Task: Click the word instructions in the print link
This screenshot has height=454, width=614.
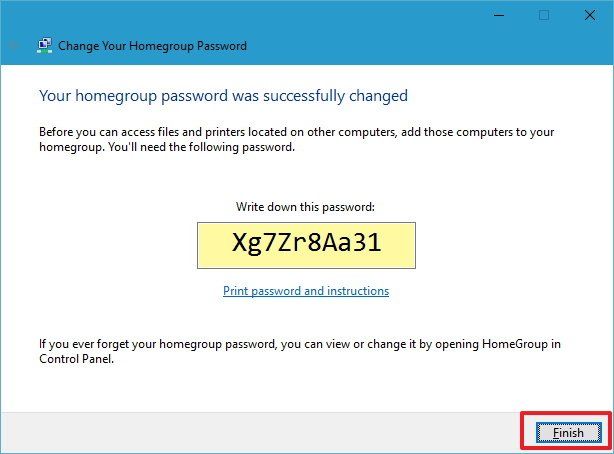Action: (358, 291)
